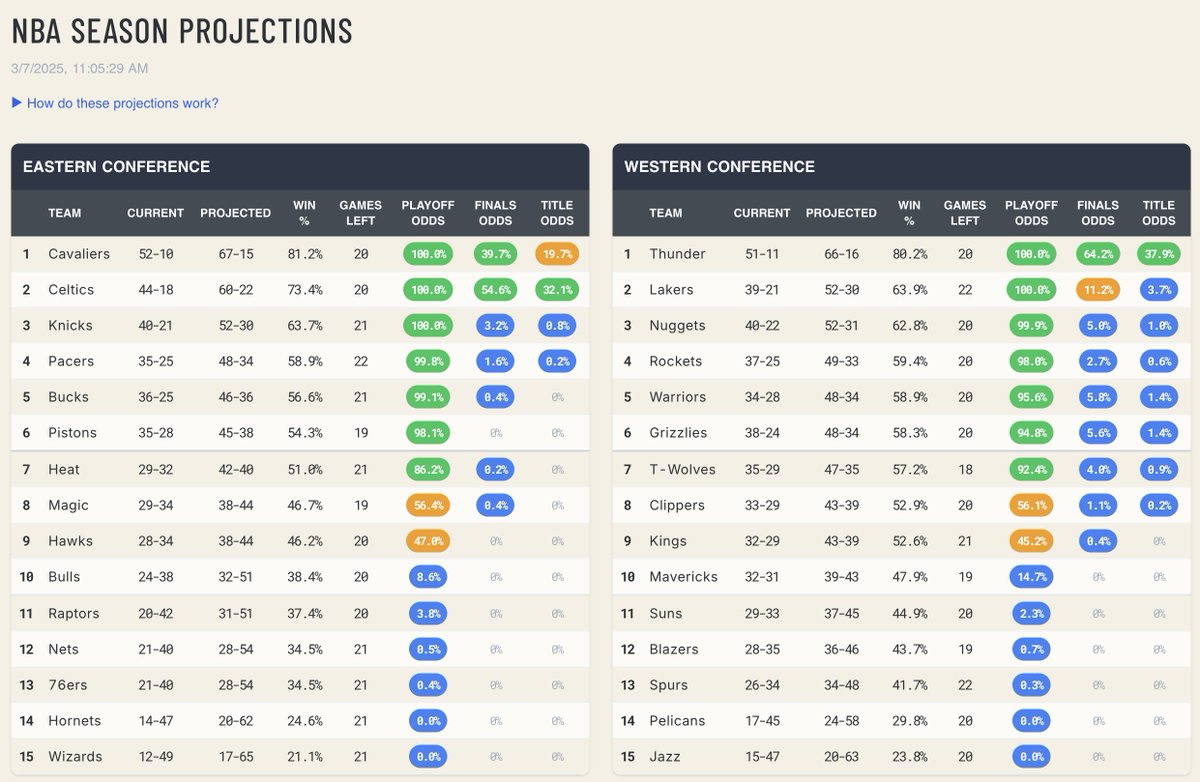The width and height of the screenshot is (1200, 782).
Task: Click T-Wolves 92.4% playoff odds badge
Action: coord(1031,469)
